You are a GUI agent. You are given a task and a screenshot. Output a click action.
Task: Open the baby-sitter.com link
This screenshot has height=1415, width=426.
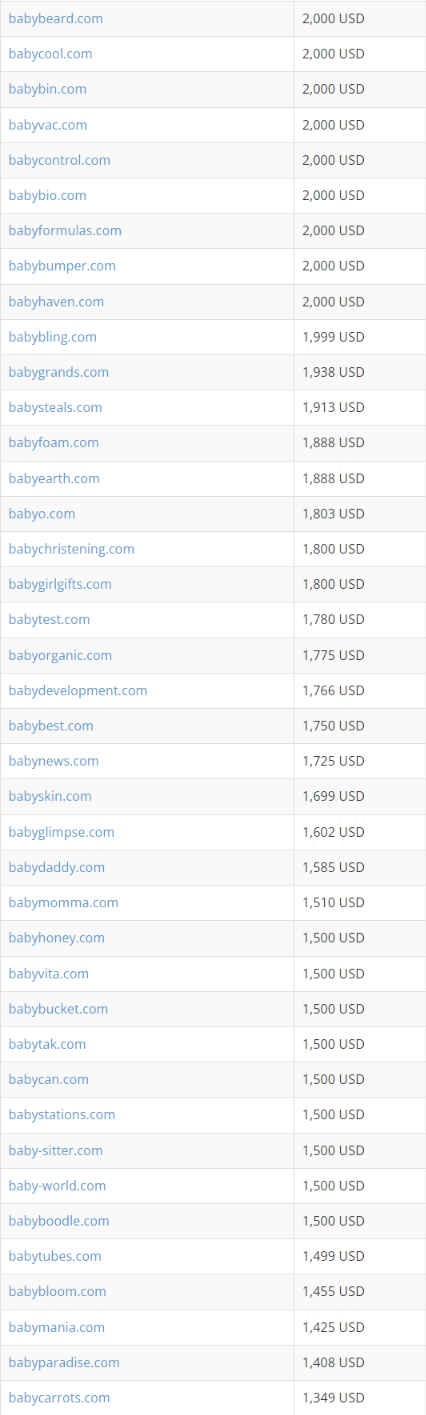55,1151
